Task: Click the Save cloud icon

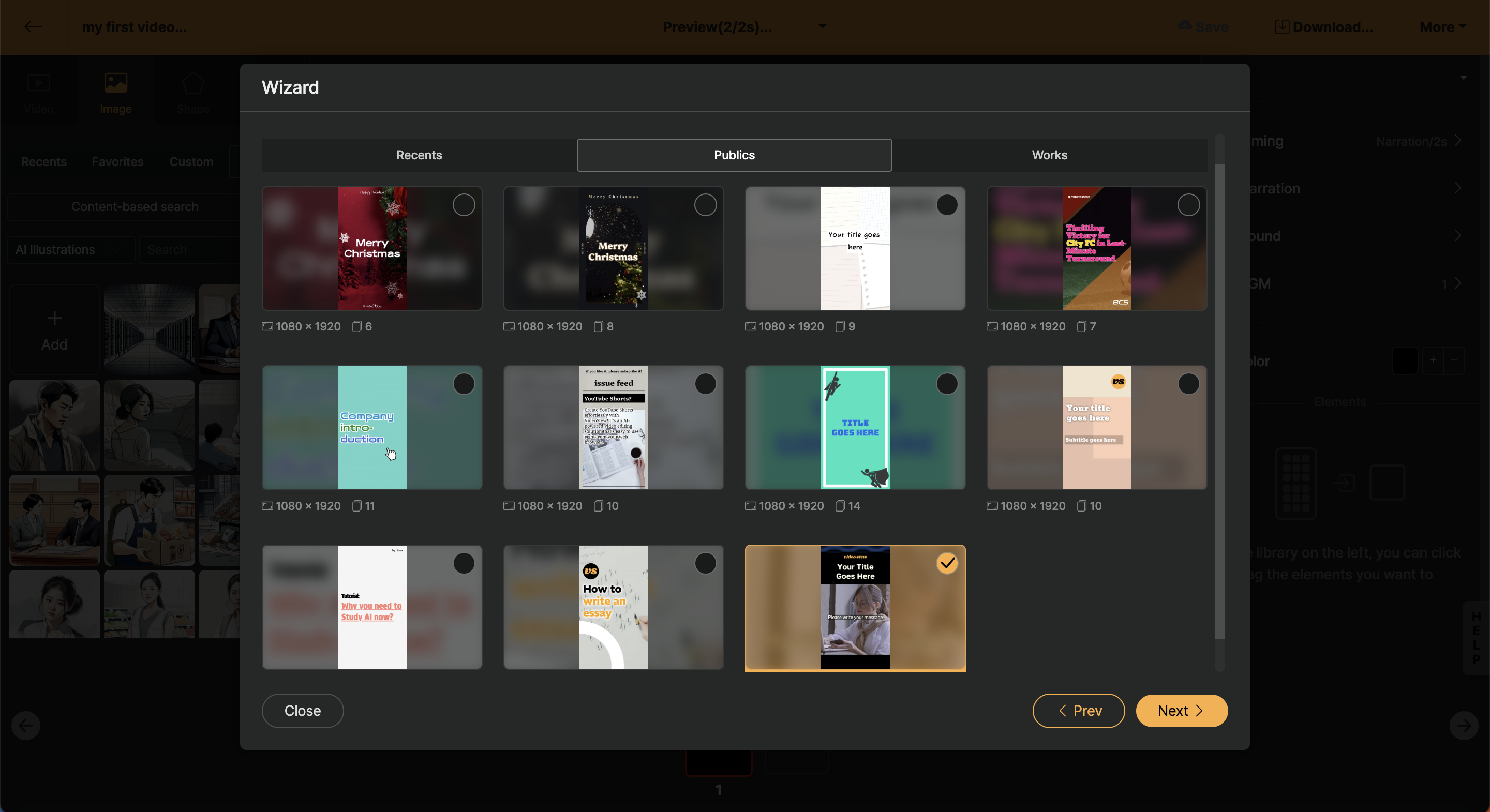Action: (1185, 26)
